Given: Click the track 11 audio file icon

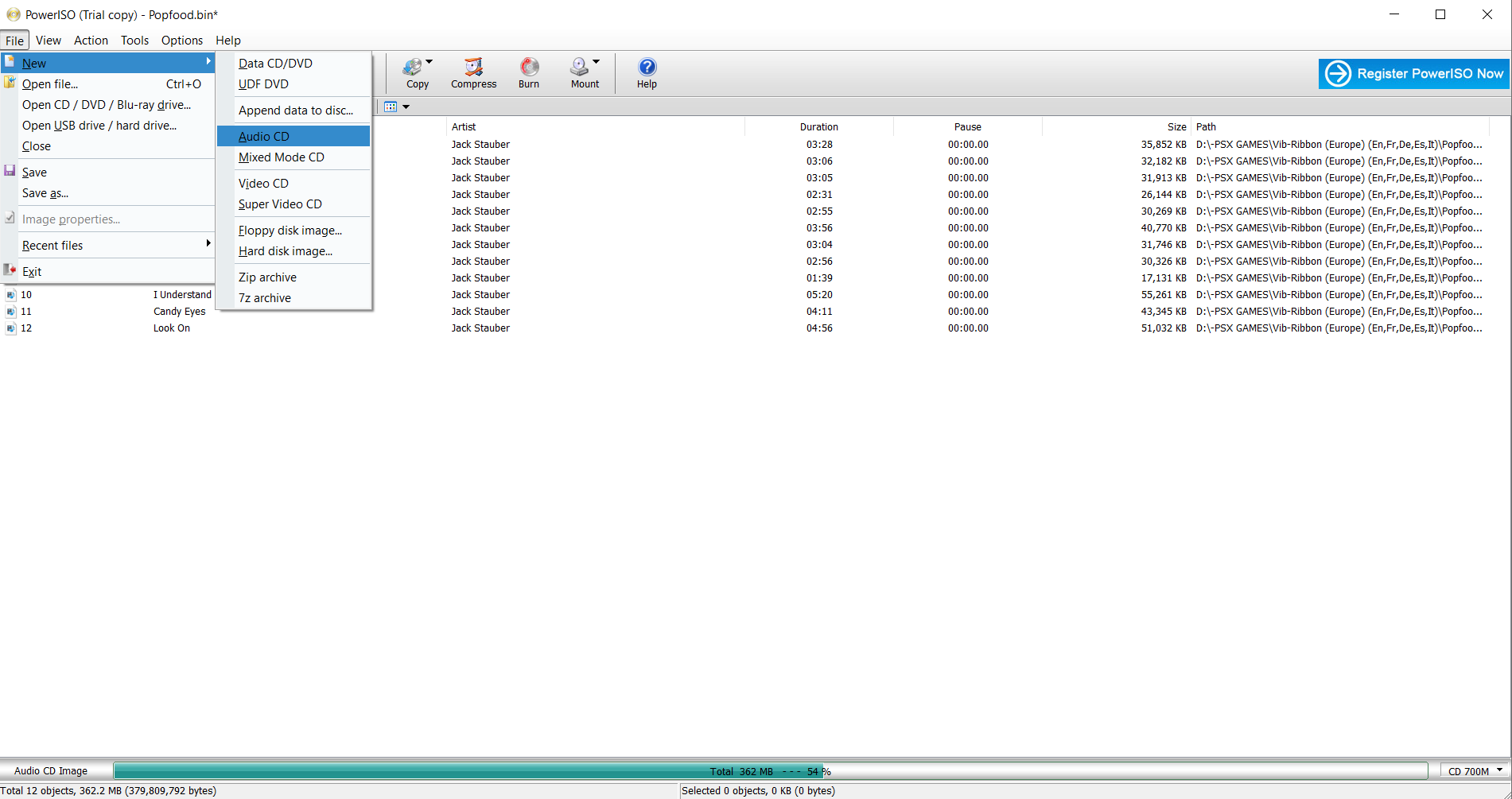Looking at the screenshot, I should [10, 312].
